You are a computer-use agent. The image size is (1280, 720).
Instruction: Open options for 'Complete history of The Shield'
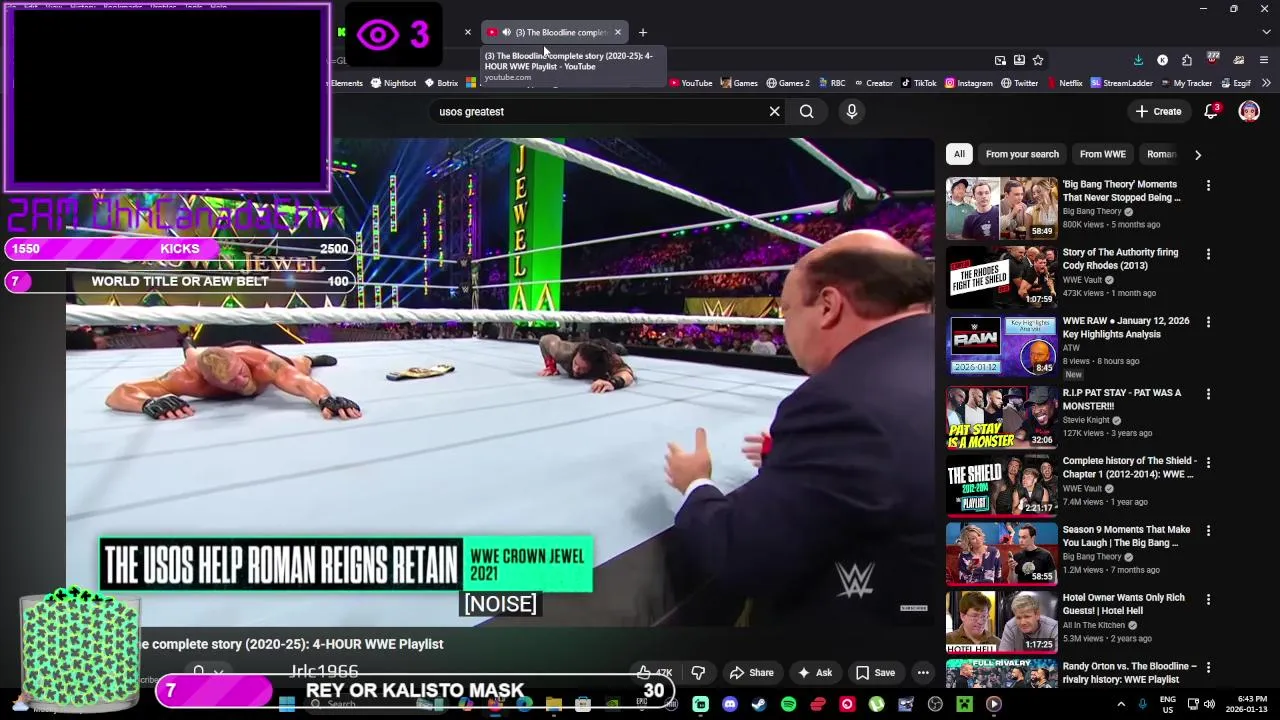click(x=1208, y=462)
